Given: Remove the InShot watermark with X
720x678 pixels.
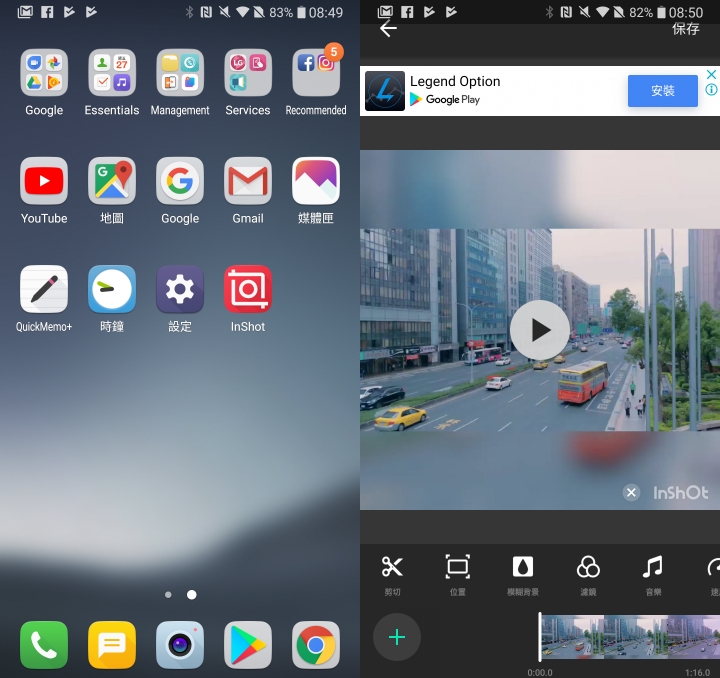Looking at the screenshot, I should click(631, 493).
